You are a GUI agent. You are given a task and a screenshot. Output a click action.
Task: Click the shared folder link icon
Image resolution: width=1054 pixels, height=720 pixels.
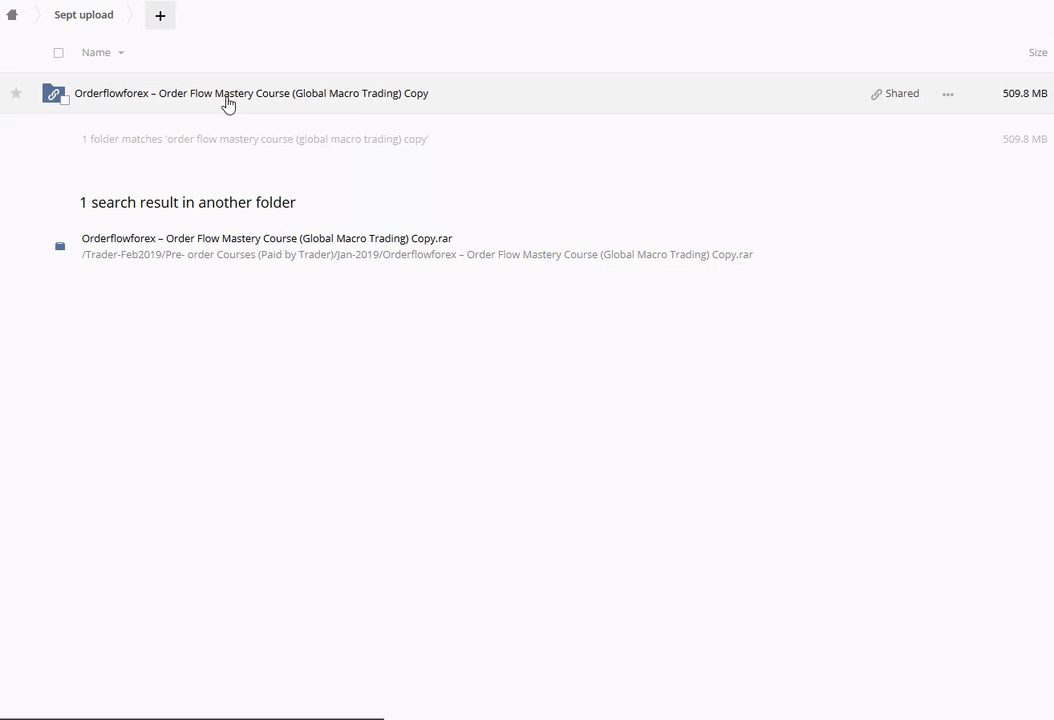pyautogui.click(x=52, y=93)
